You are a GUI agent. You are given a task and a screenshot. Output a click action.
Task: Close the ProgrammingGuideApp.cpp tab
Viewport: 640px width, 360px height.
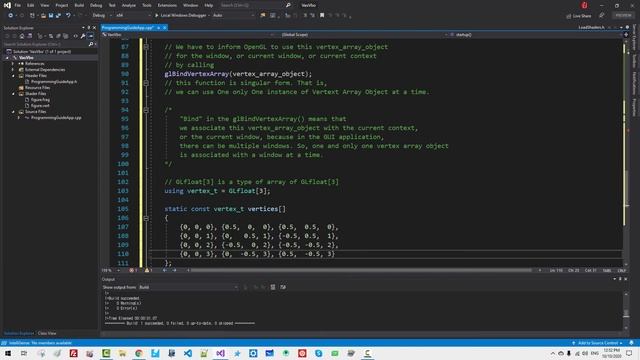164,28
